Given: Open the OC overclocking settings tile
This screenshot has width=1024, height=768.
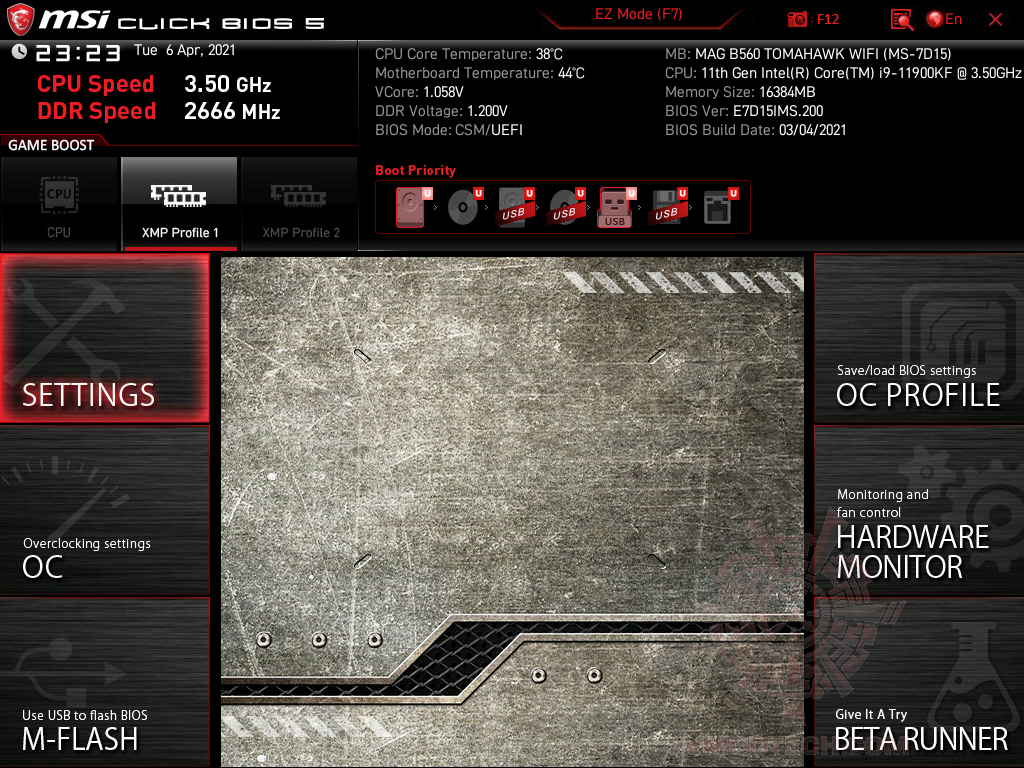Looking at the screenshot, I should pyautogui.click(x=104, y=511).
